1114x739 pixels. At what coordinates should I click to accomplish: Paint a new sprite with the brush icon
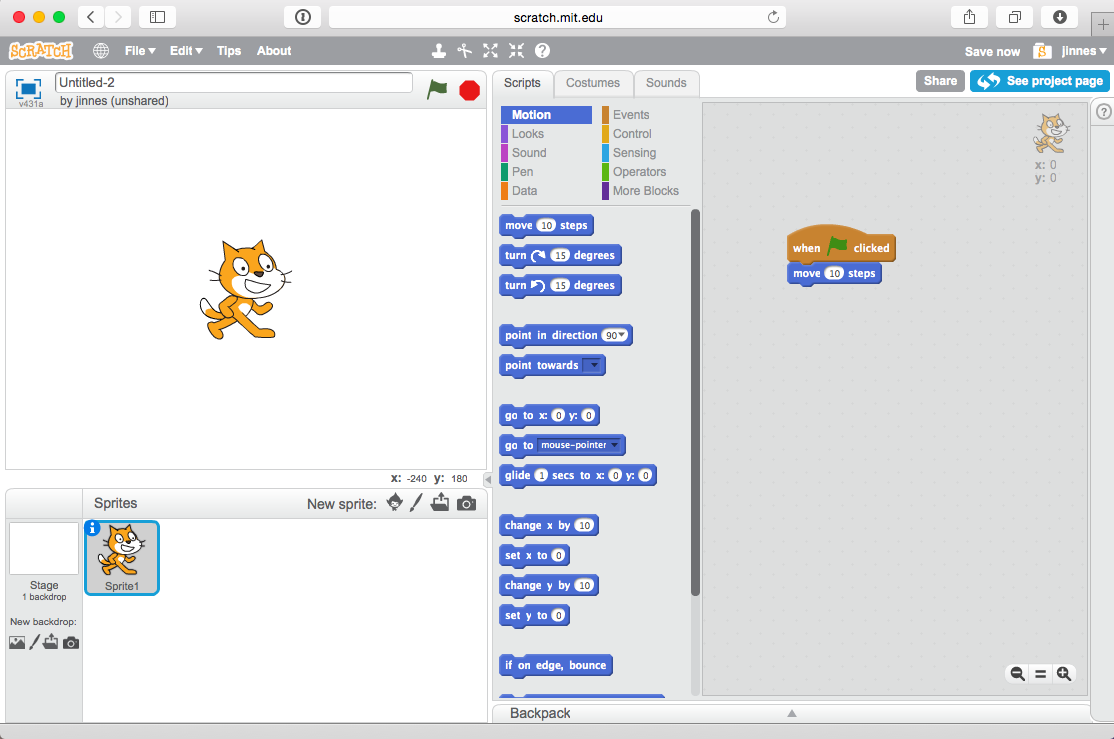pos(417,504)
